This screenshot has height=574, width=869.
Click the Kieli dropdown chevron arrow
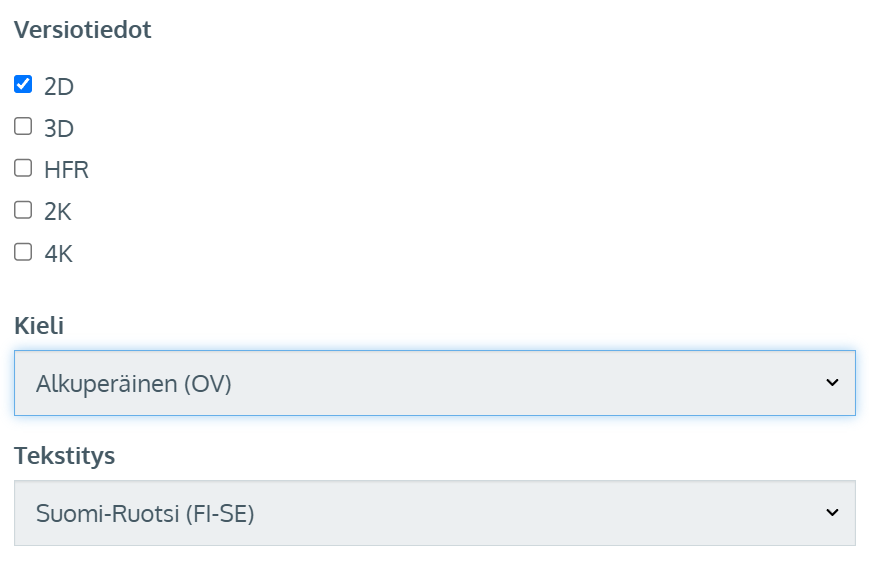[x=832, y=383]
